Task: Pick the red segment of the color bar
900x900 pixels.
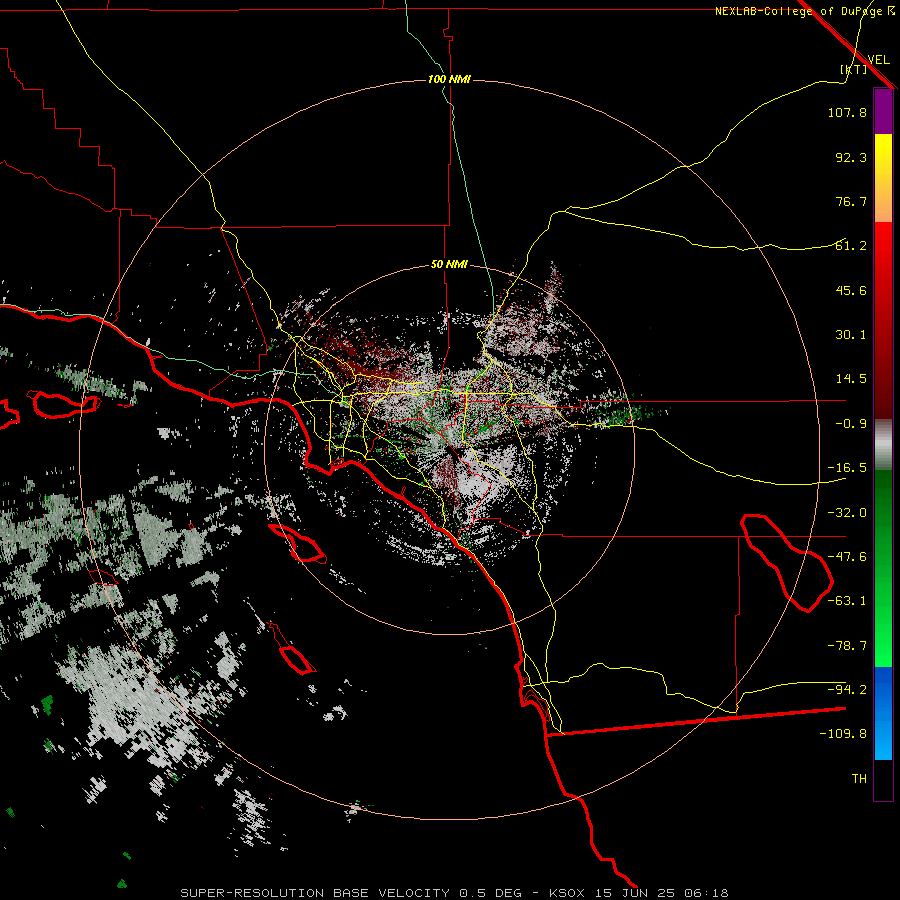Action: (x=883, y=320)
